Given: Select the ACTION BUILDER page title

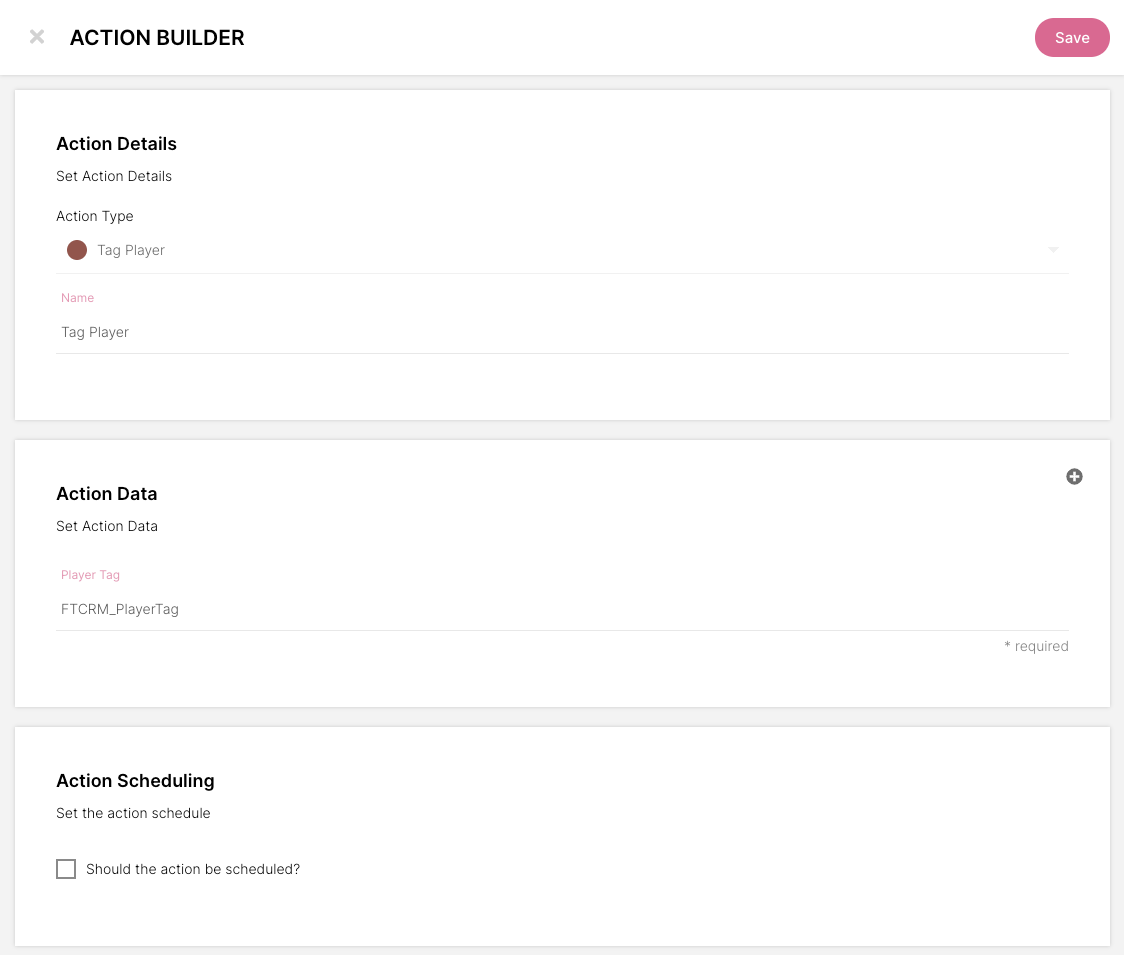Looking at the screenshot, I should tap(157, 38).
